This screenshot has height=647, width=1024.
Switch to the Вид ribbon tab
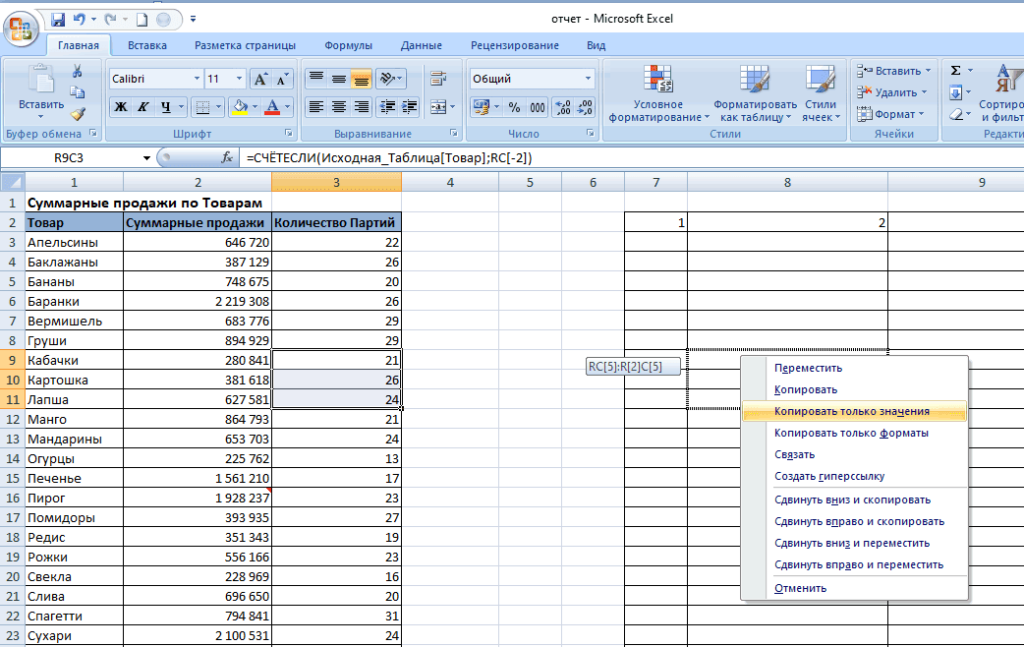[596, 45]
